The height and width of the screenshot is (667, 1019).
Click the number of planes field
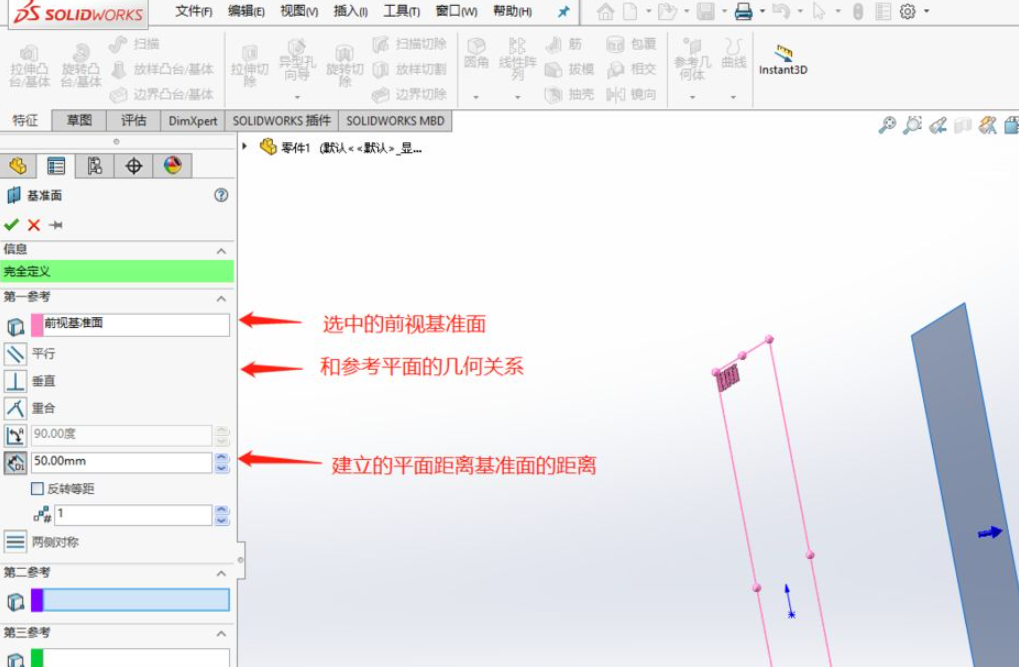[133, 515]
